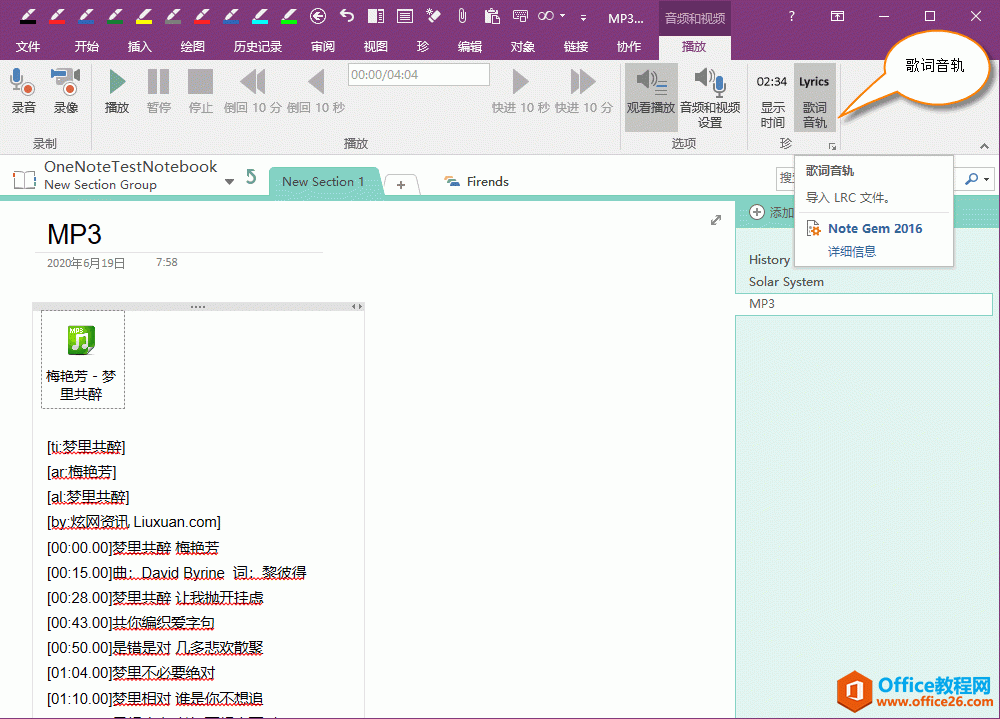Image resolution: width=1000 pixels, height=719 pixels.
Task: Click the 梅艳芳 - 梦里共醉 MP3 attachment
Action: 82,358
